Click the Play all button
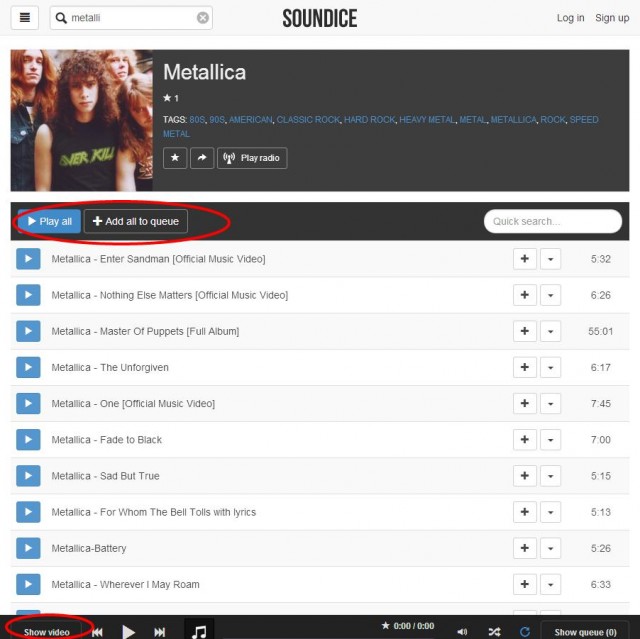Image resolution: width=640 pixels, height=639 pixels. pyautogui.click(x=49, y=221)
